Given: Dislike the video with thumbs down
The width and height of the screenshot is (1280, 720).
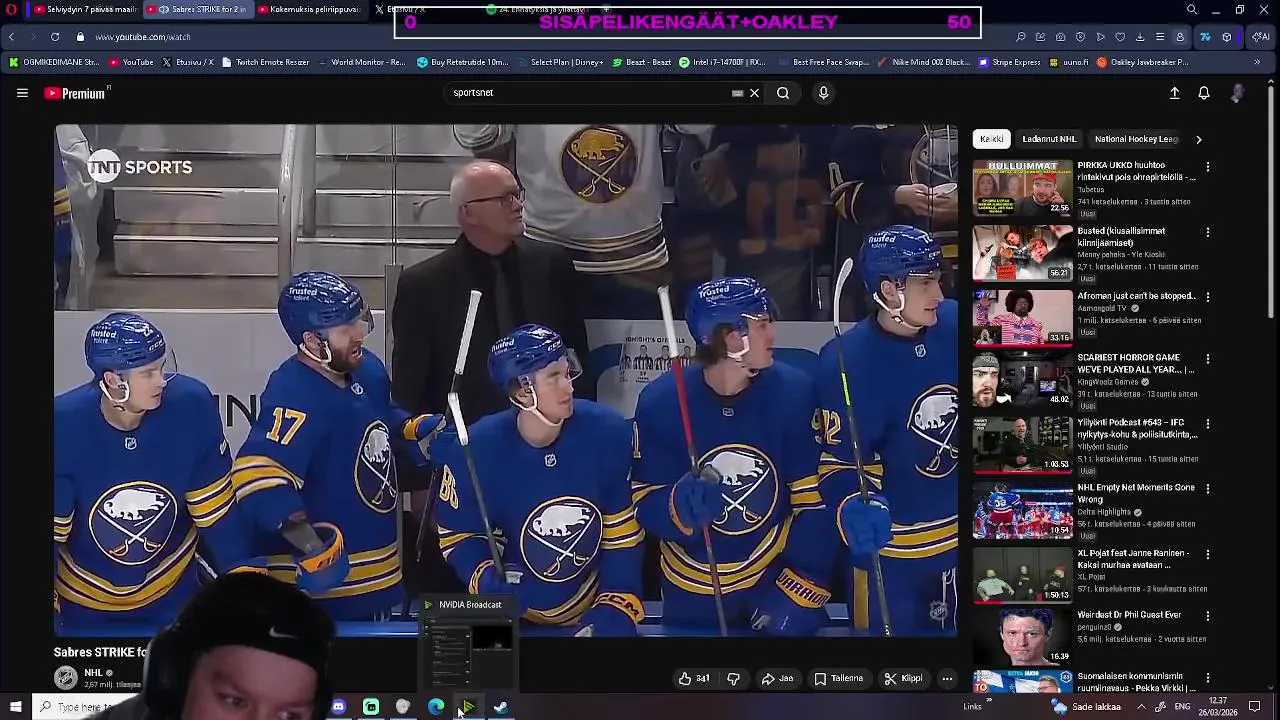Looking at the screenshot, I should point(733,679).
